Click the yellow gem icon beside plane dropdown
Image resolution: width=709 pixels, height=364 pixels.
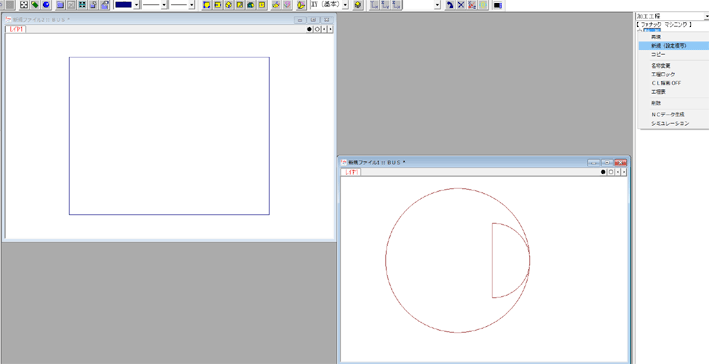point(358,5)
